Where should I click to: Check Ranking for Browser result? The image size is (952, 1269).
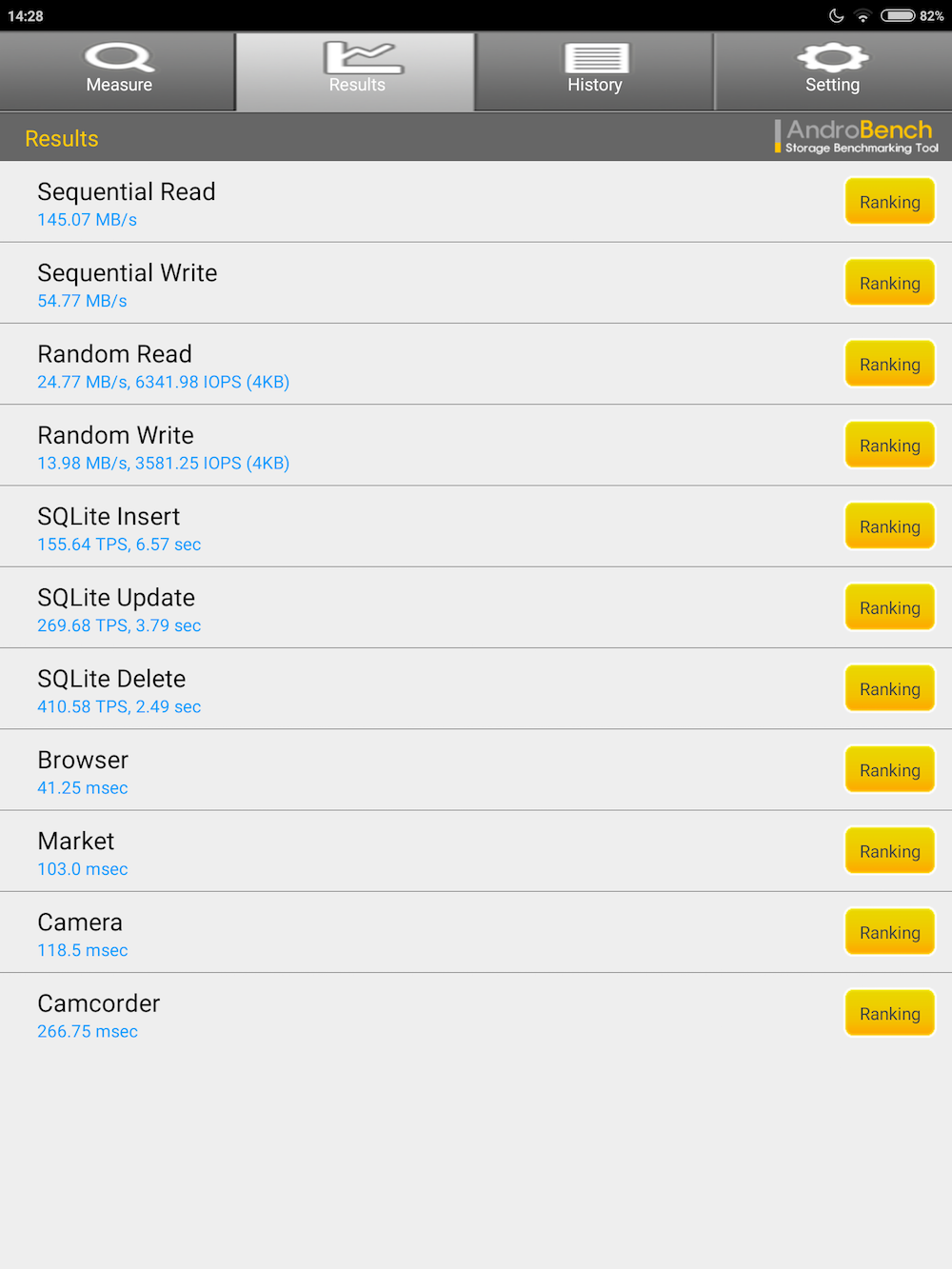pos(890,770)
